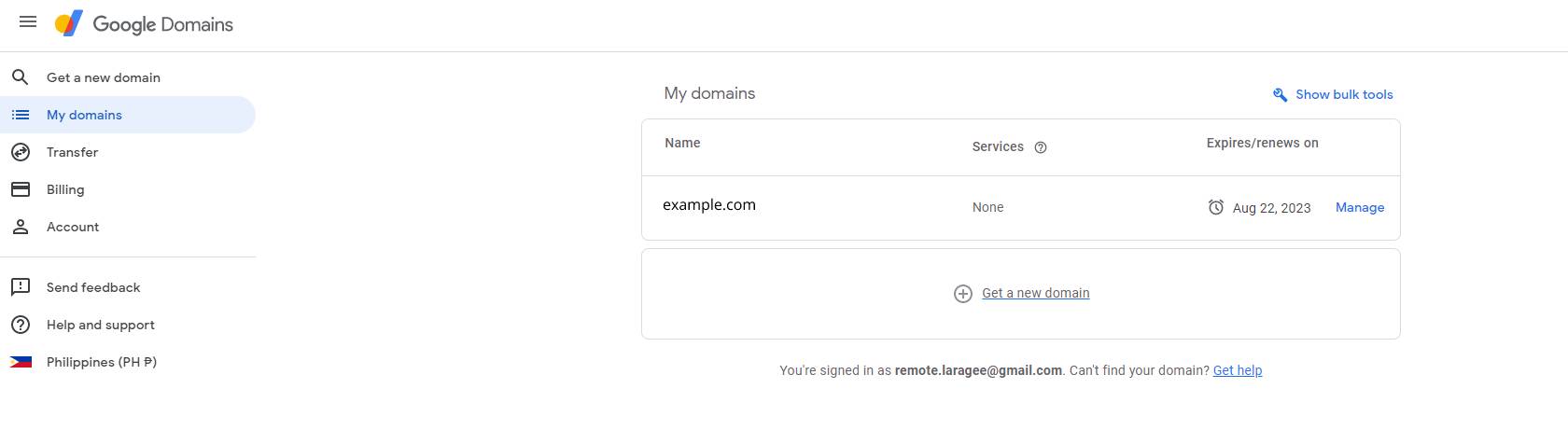Click the My domains list icon

tap(20, 115)
